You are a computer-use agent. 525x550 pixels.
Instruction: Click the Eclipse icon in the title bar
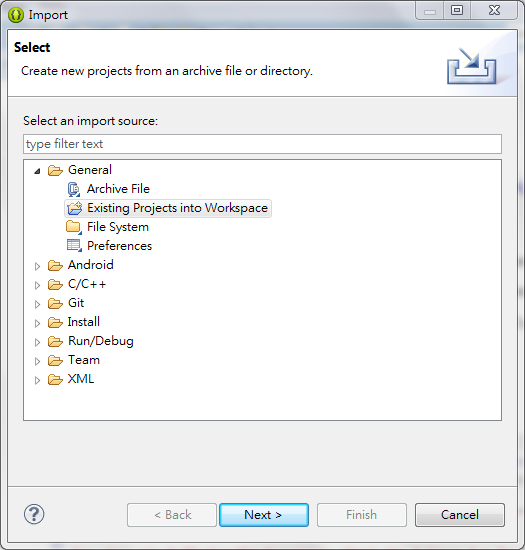point(16,15)
